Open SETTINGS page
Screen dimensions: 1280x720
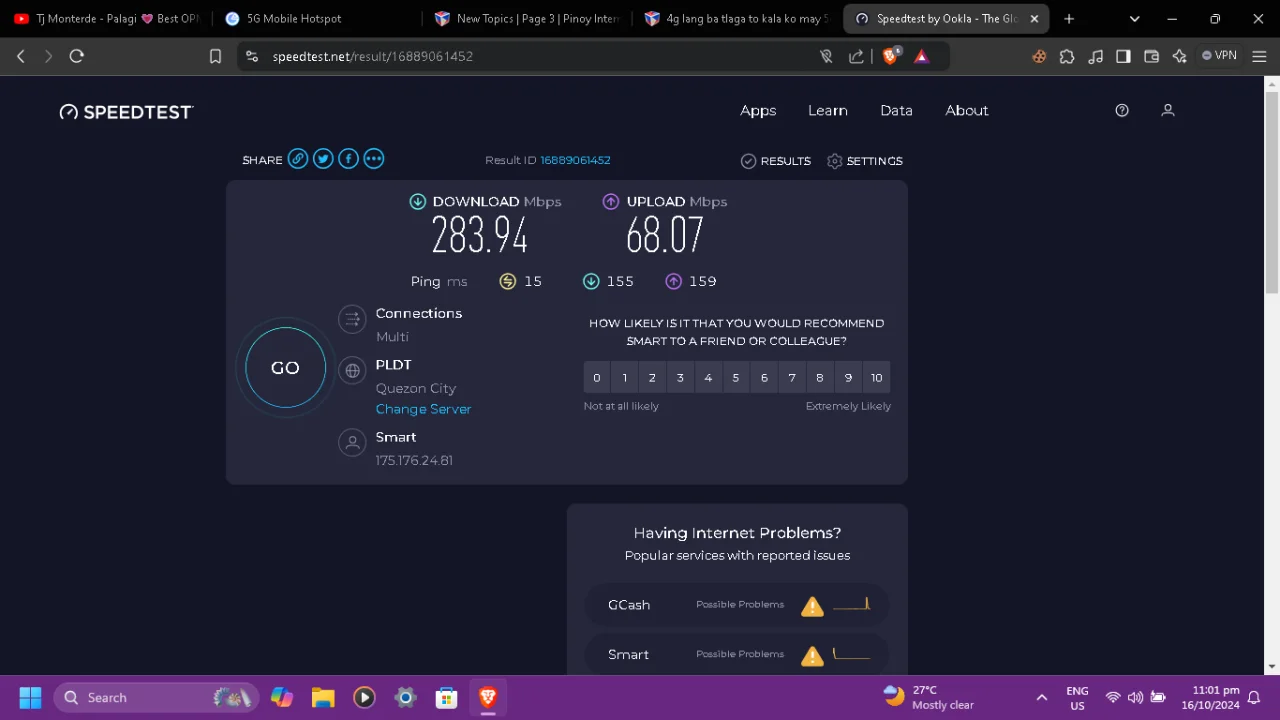coord(865,160)
